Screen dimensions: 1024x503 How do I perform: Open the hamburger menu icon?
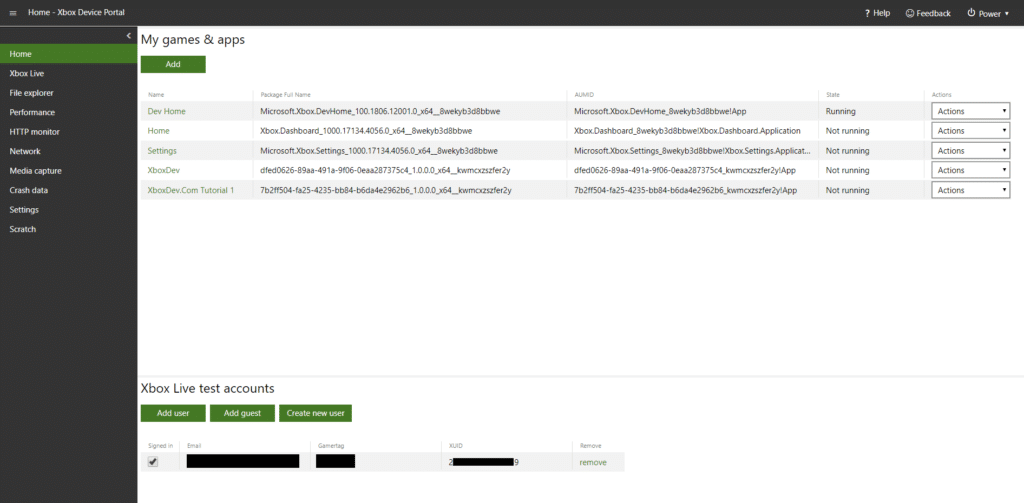[x=13, y=13]
